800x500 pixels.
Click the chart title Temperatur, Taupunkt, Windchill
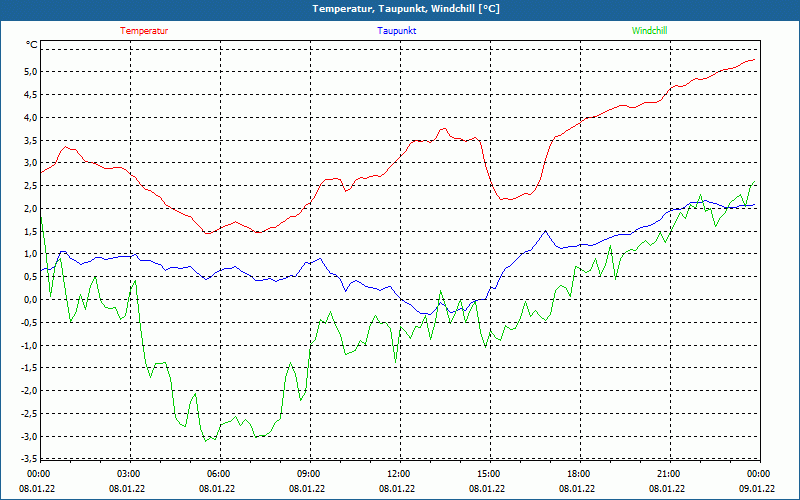406,9
